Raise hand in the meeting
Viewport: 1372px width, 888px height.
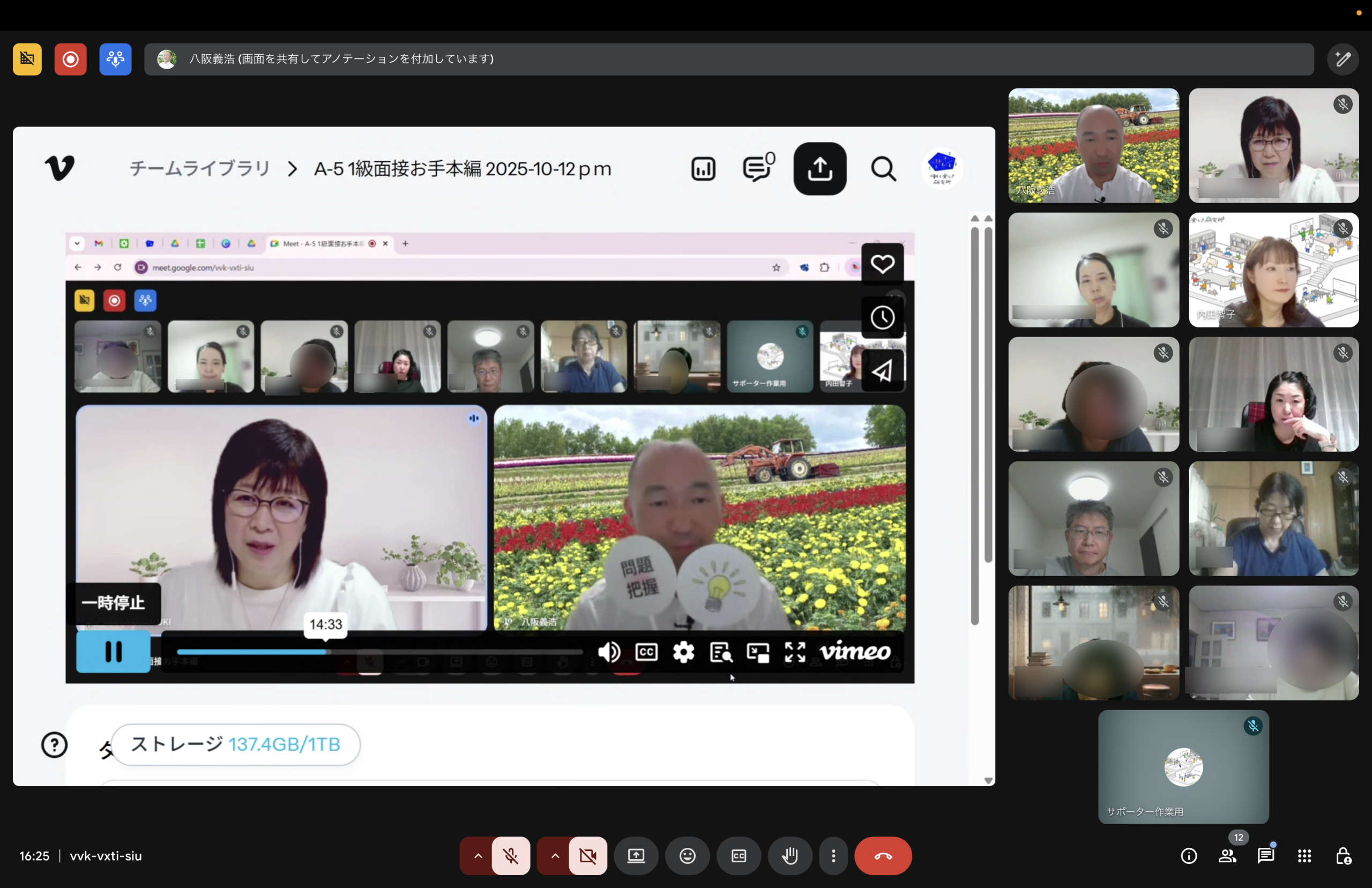tap(790, 856)
